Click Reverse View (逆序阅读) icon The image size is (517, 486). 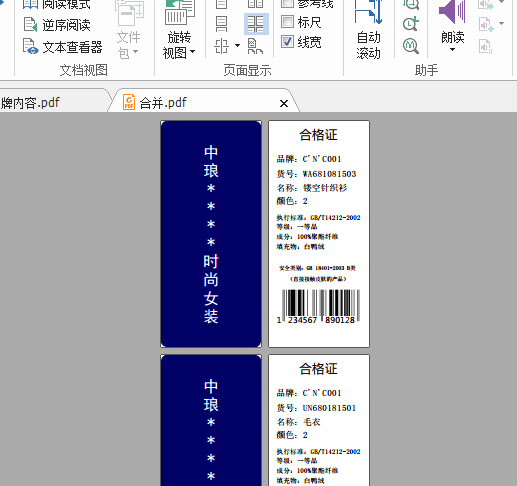click(30, 25)
